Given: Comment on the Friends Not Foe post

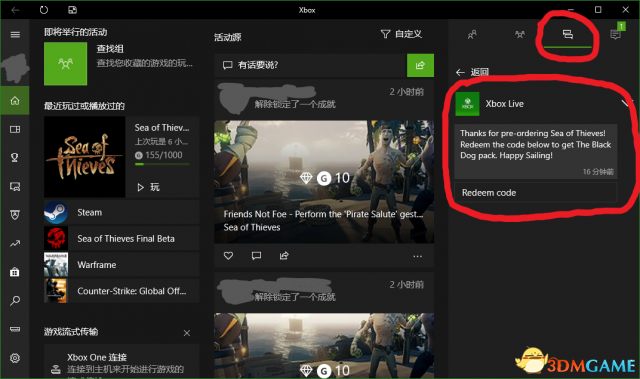Looking at the screenshot, I should click(256, 256).
